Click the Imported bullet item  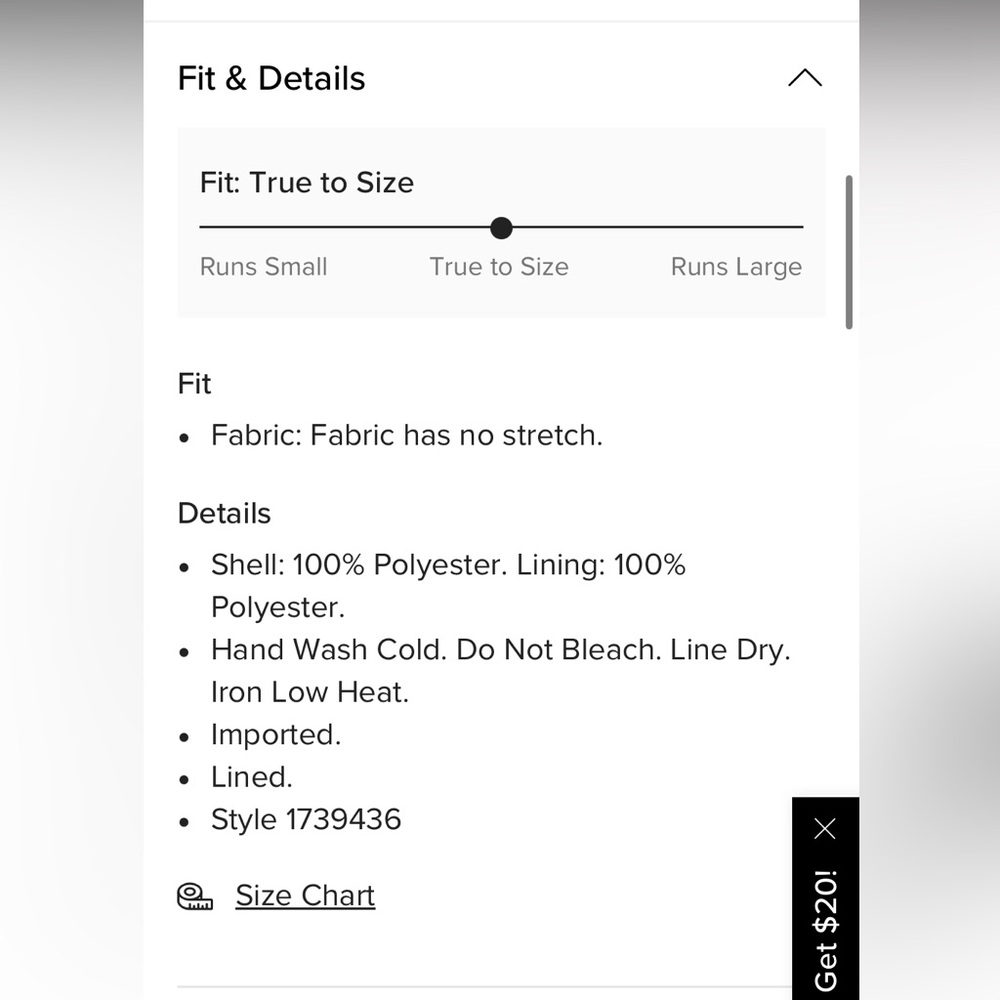pyautogui.click(x=276, y=735)
